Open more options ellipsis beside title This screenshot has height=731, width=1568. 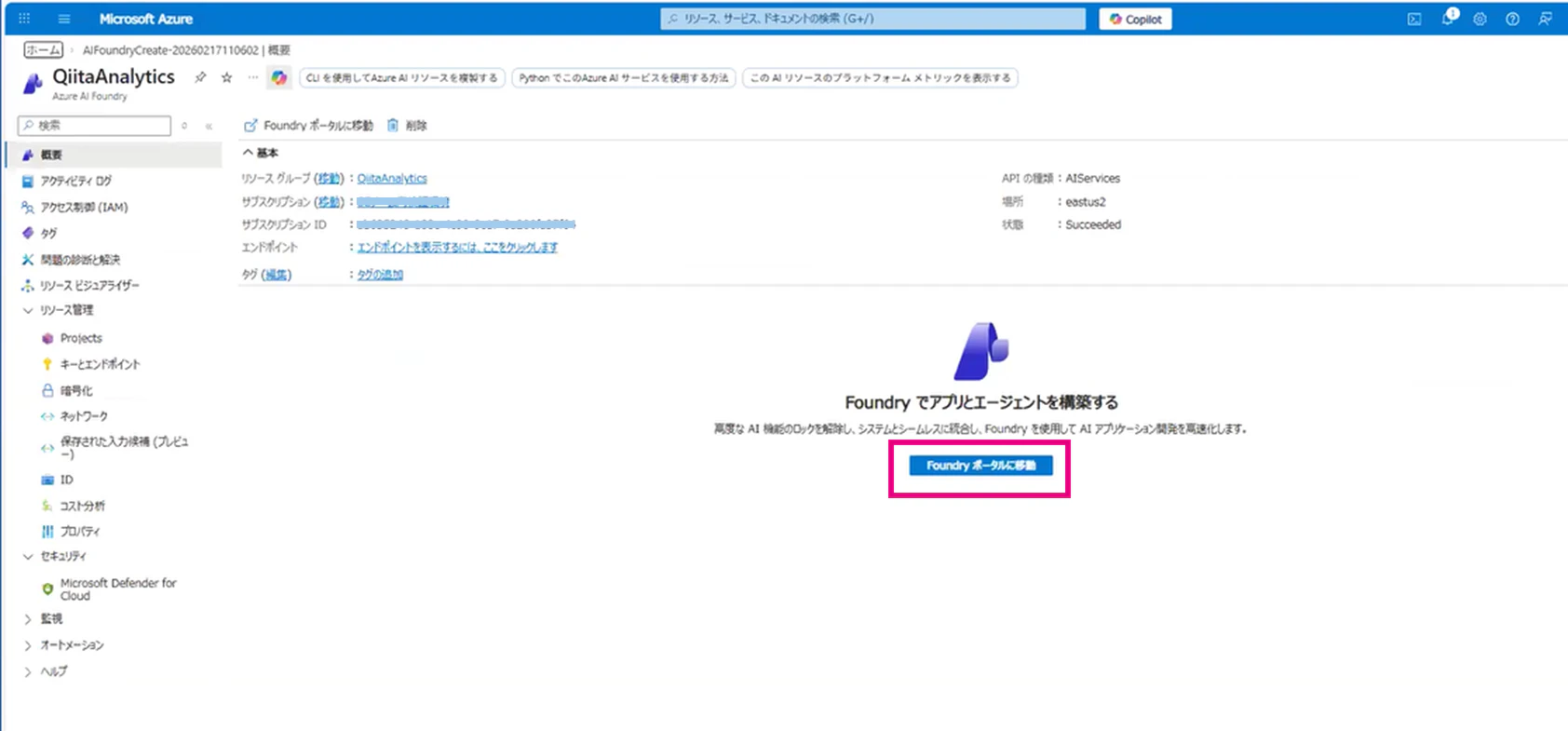(252, 77)
